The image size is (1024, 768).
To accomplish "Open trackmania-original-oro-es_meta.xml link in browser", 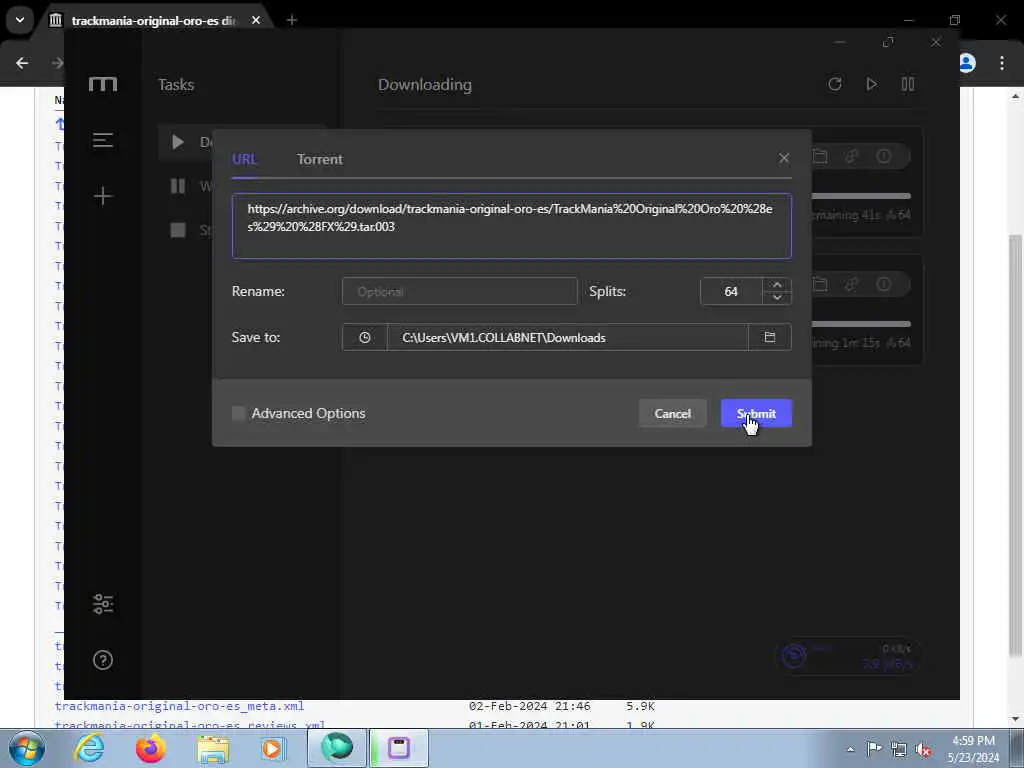I will (x=180, y=706).
